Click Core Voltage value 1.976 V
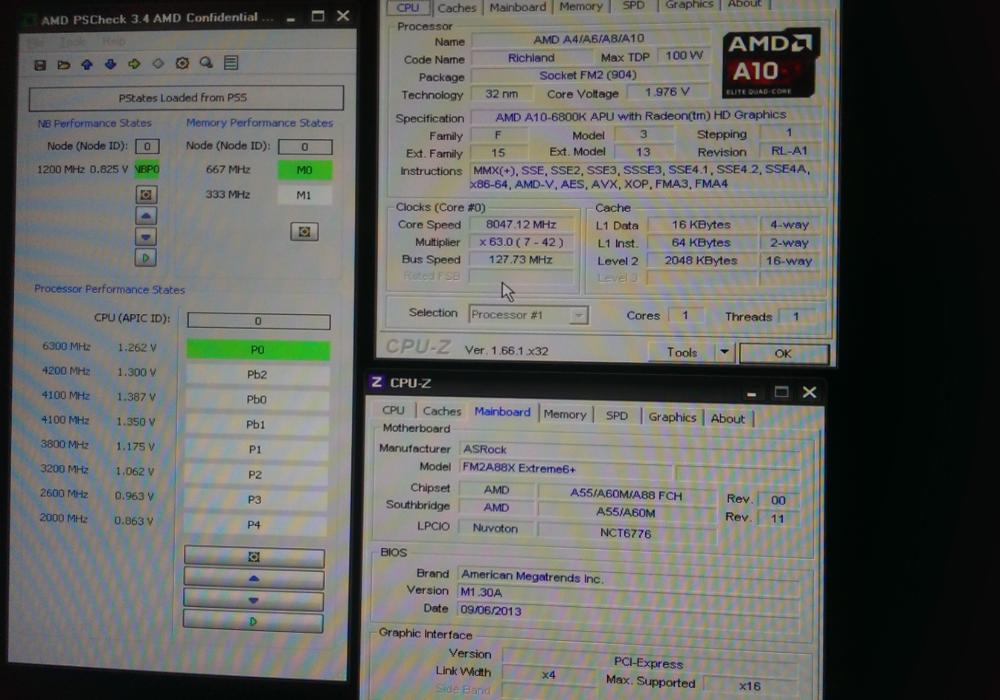The image size is (1000, 700). pos(667,92)
